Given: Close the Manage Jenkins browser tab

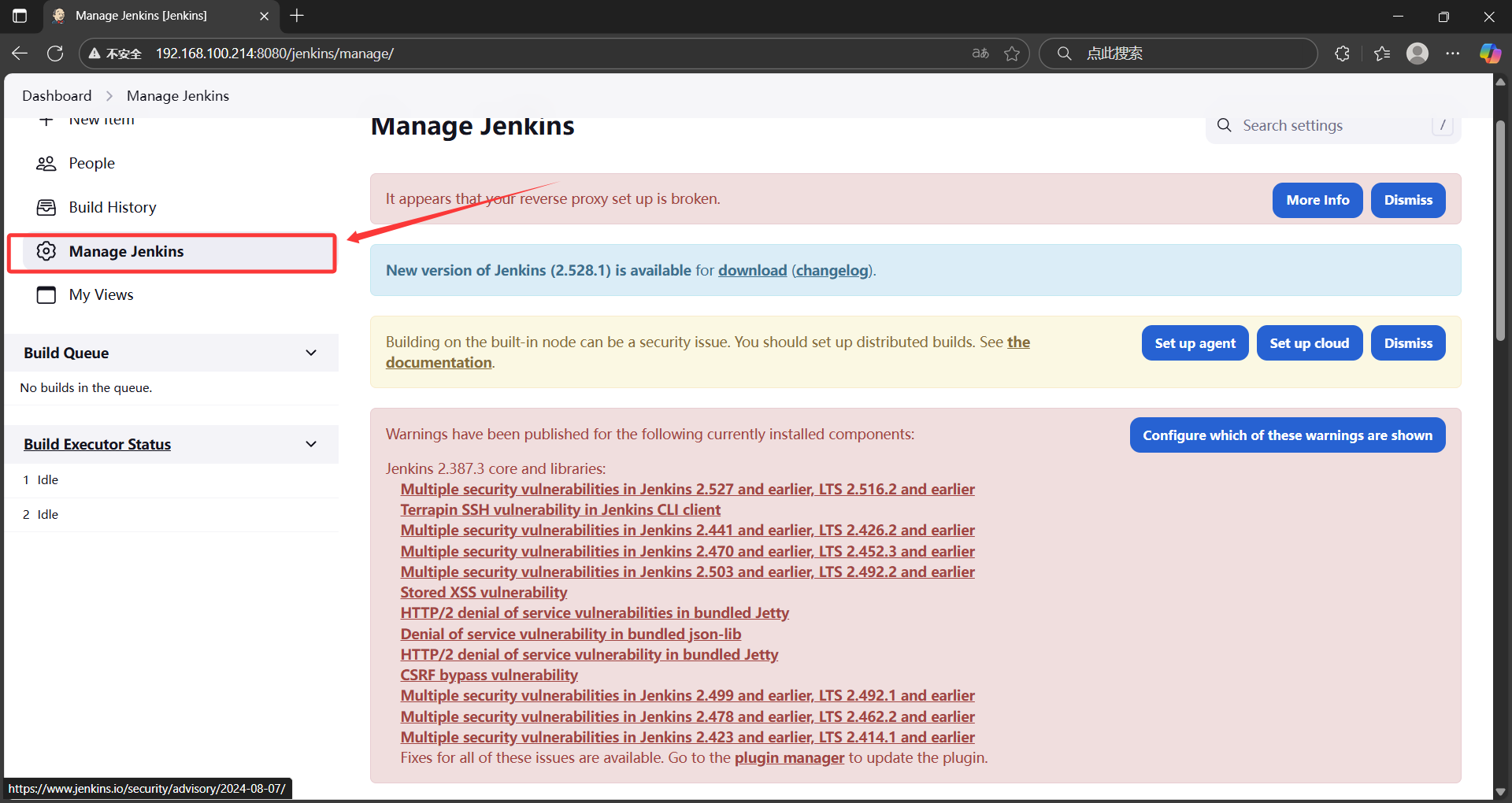Looking at the screenshot, I should [x=264, y=16].
